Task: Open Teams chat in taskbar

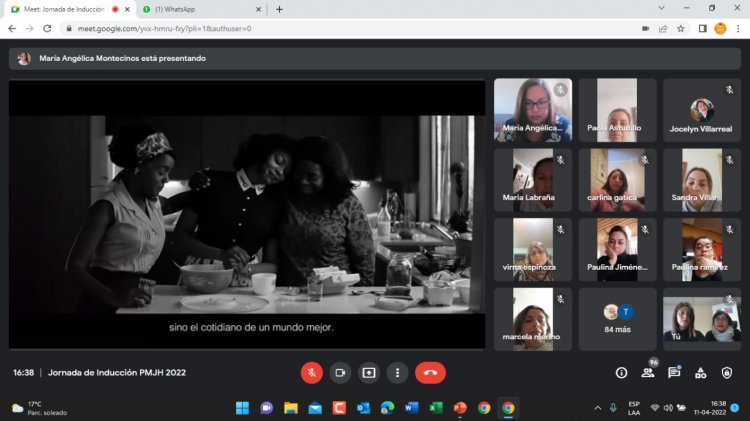Action: pyautogui.click(x=266, y=408)
